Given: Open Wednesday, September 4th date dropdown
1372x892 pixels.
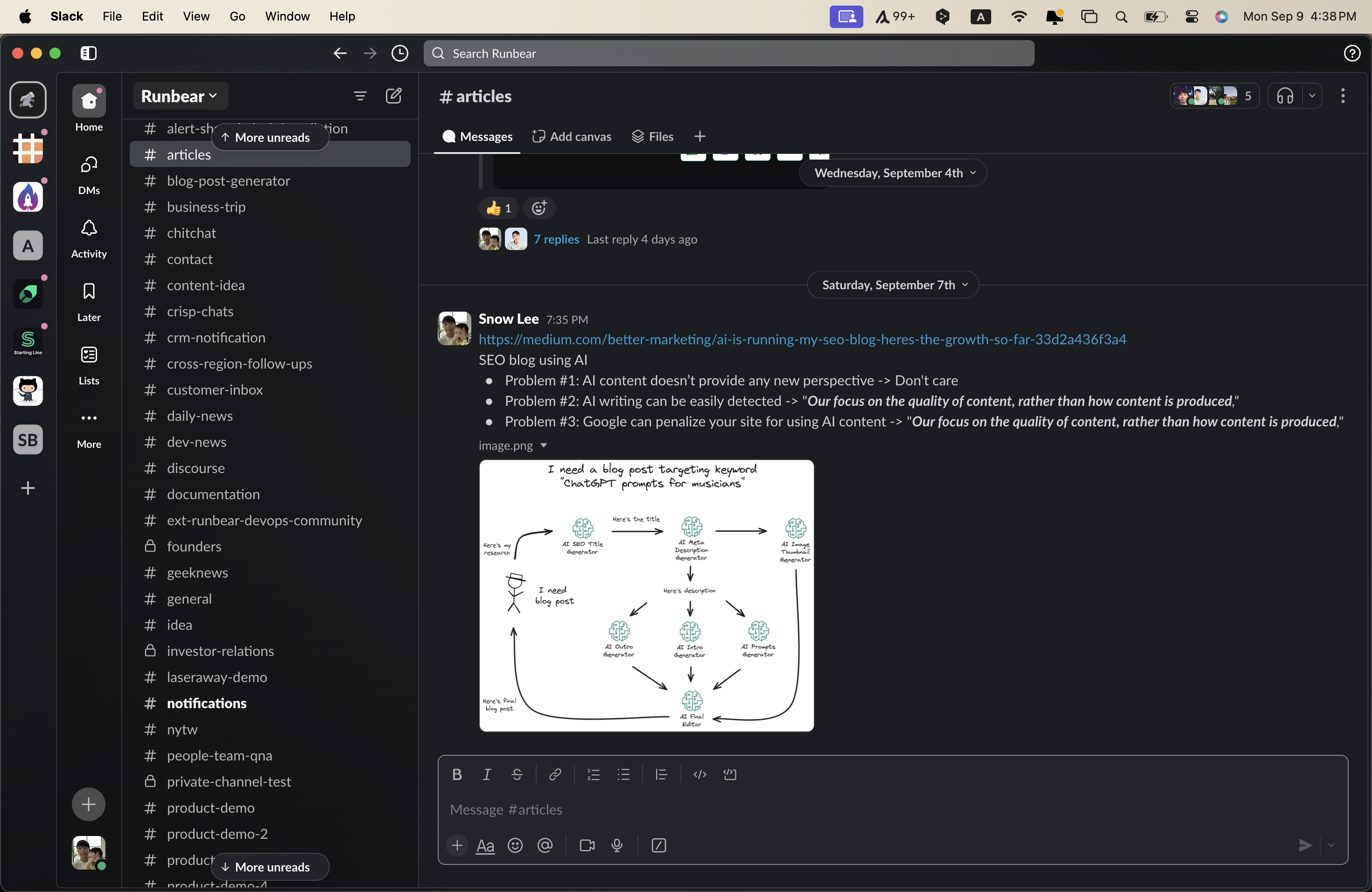Looking at the screenshot, I should 892,173.
